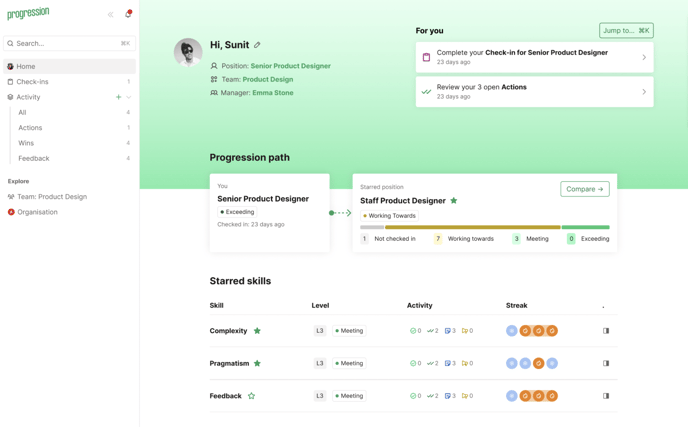Screen dimensions: 688x427
Task: Open the Emma Stone manager link
Action: (x=272, y=92)
